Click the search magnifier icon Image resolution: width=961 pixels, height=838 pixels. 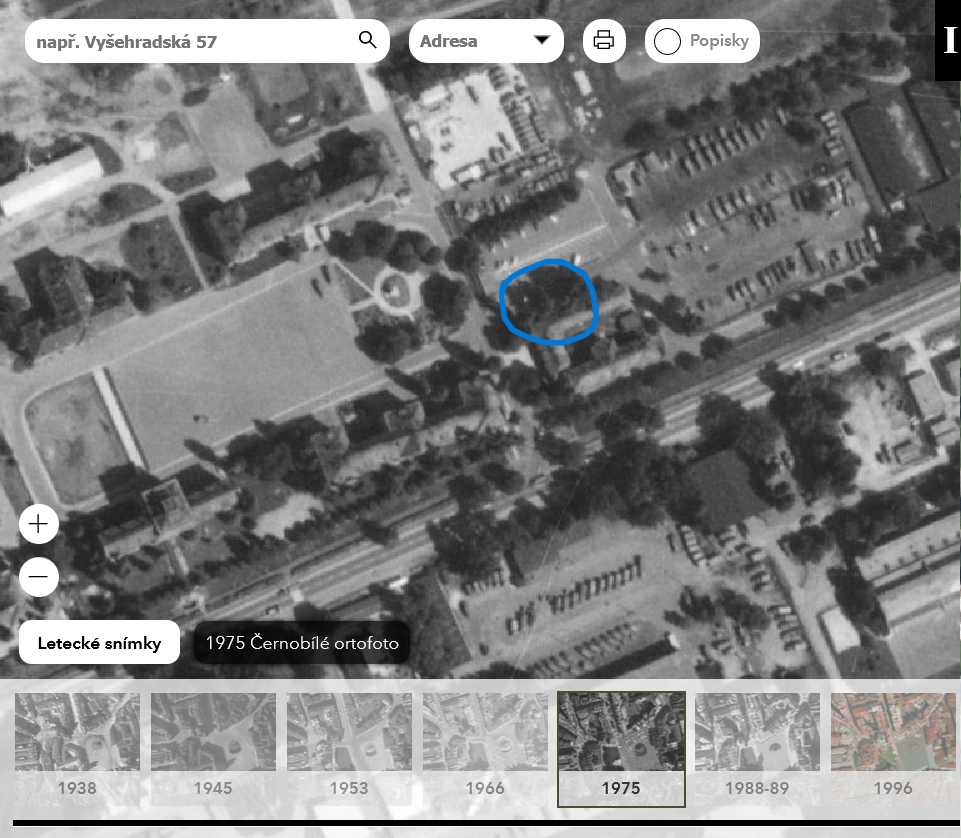point(367,40)
